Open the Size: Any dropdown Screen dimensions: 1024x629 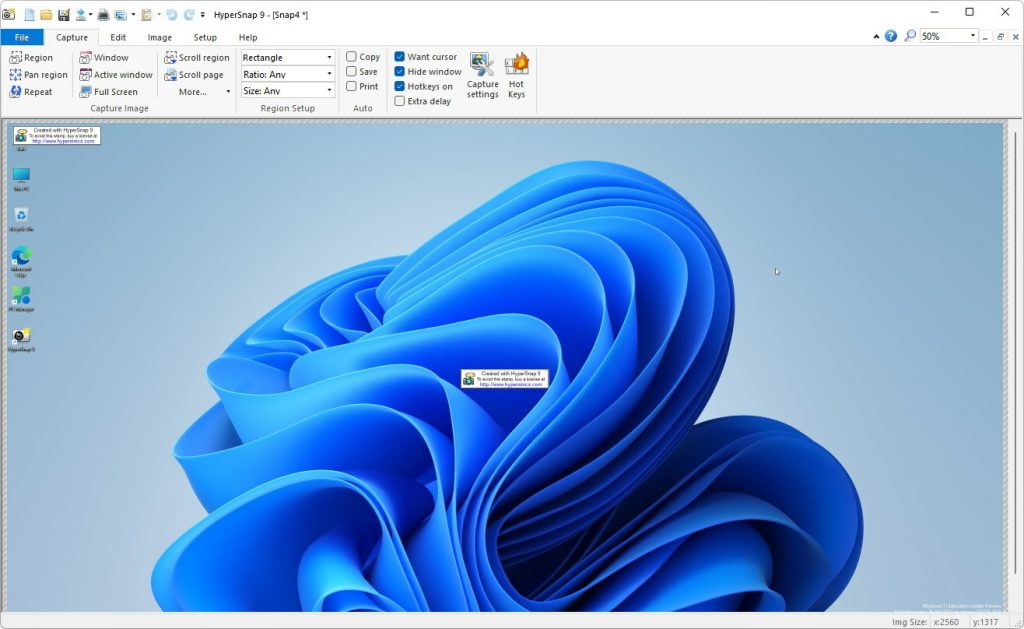click(x=288, y=91)
